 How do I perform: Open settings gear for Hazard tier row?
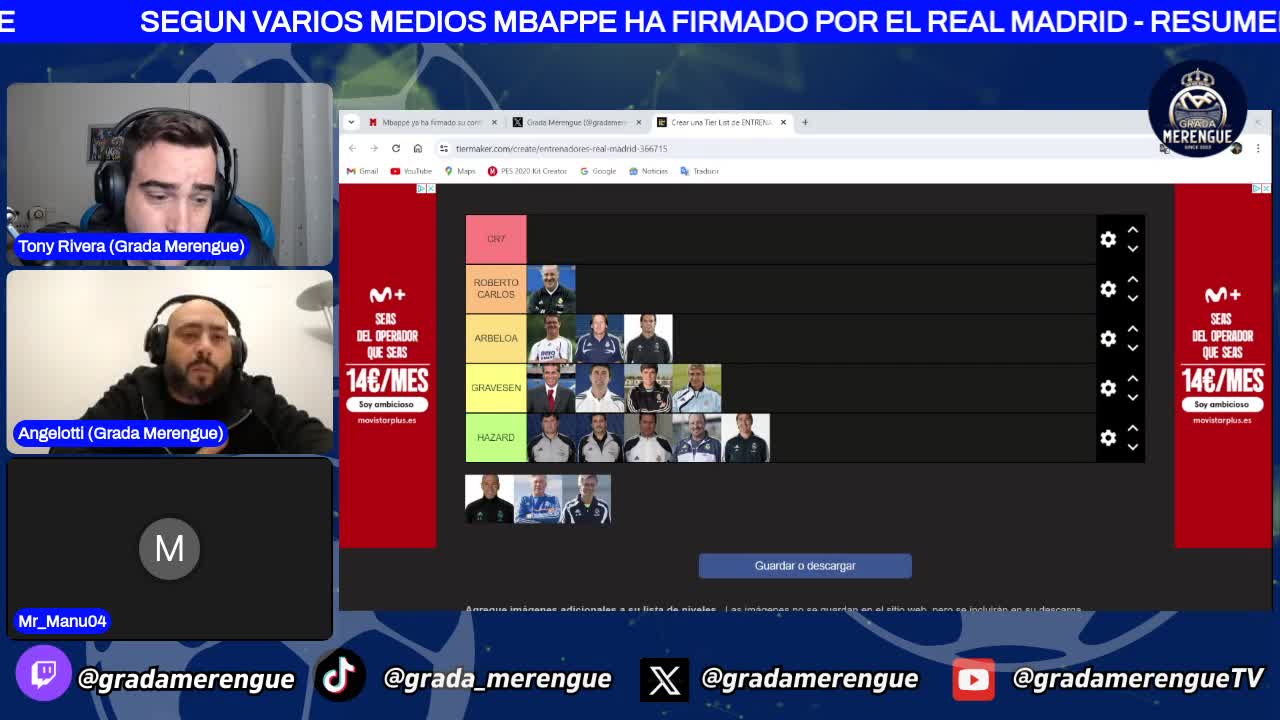tap(1108, 437)
